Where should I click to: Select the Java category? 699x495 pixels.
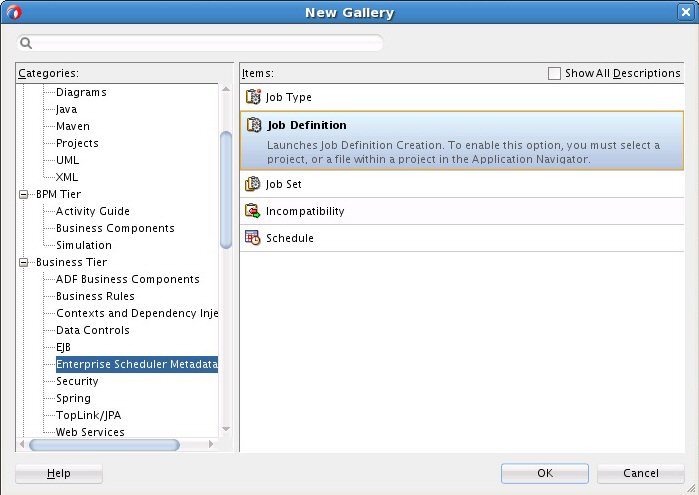(66, 109)
